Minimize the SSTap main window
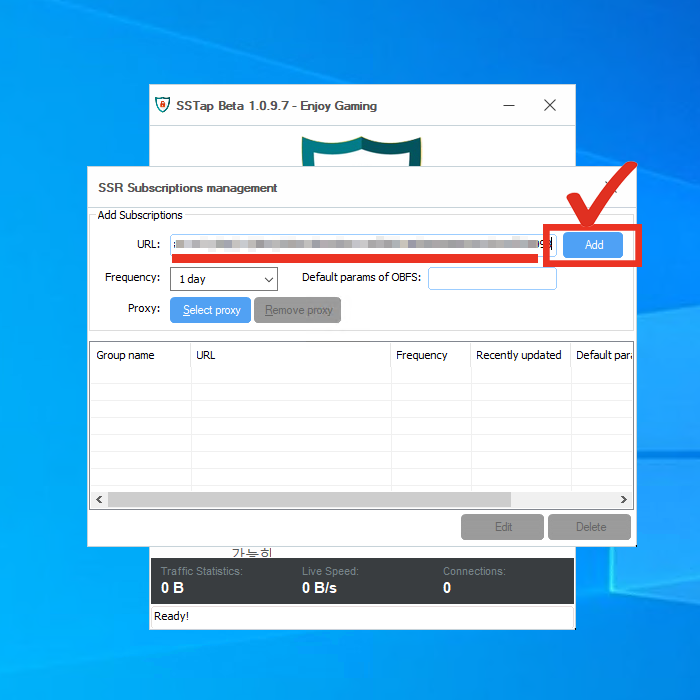Image resolution: width=700 pixels, height=700 pixels. click(x=509, y=105)
